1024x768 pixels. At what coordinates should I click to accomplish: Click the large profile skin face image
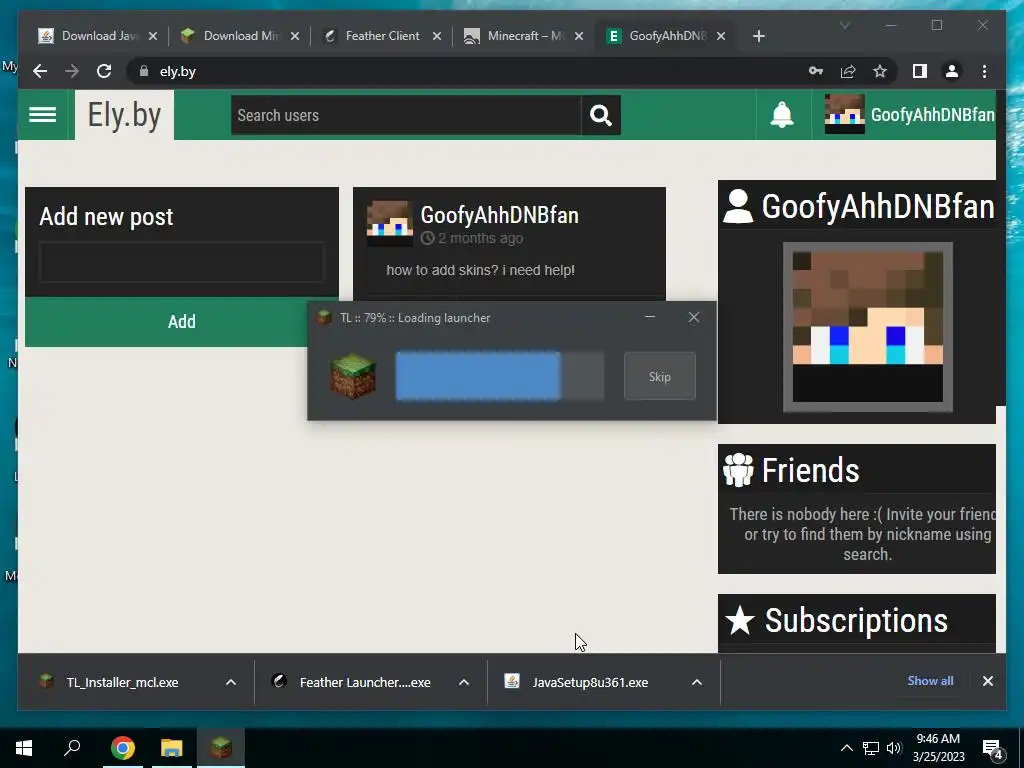[x=867, y=327]
